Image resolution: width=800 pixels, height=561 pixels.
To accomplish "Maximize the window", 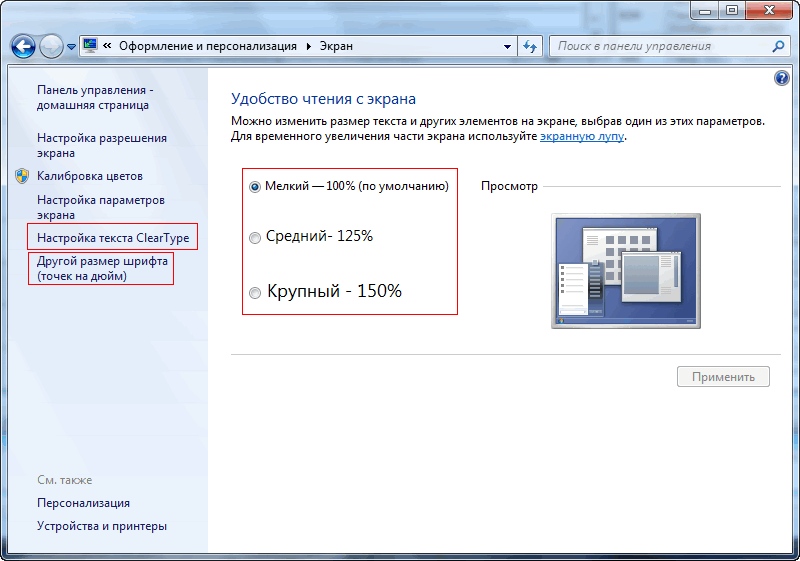I will coord(732,10).
